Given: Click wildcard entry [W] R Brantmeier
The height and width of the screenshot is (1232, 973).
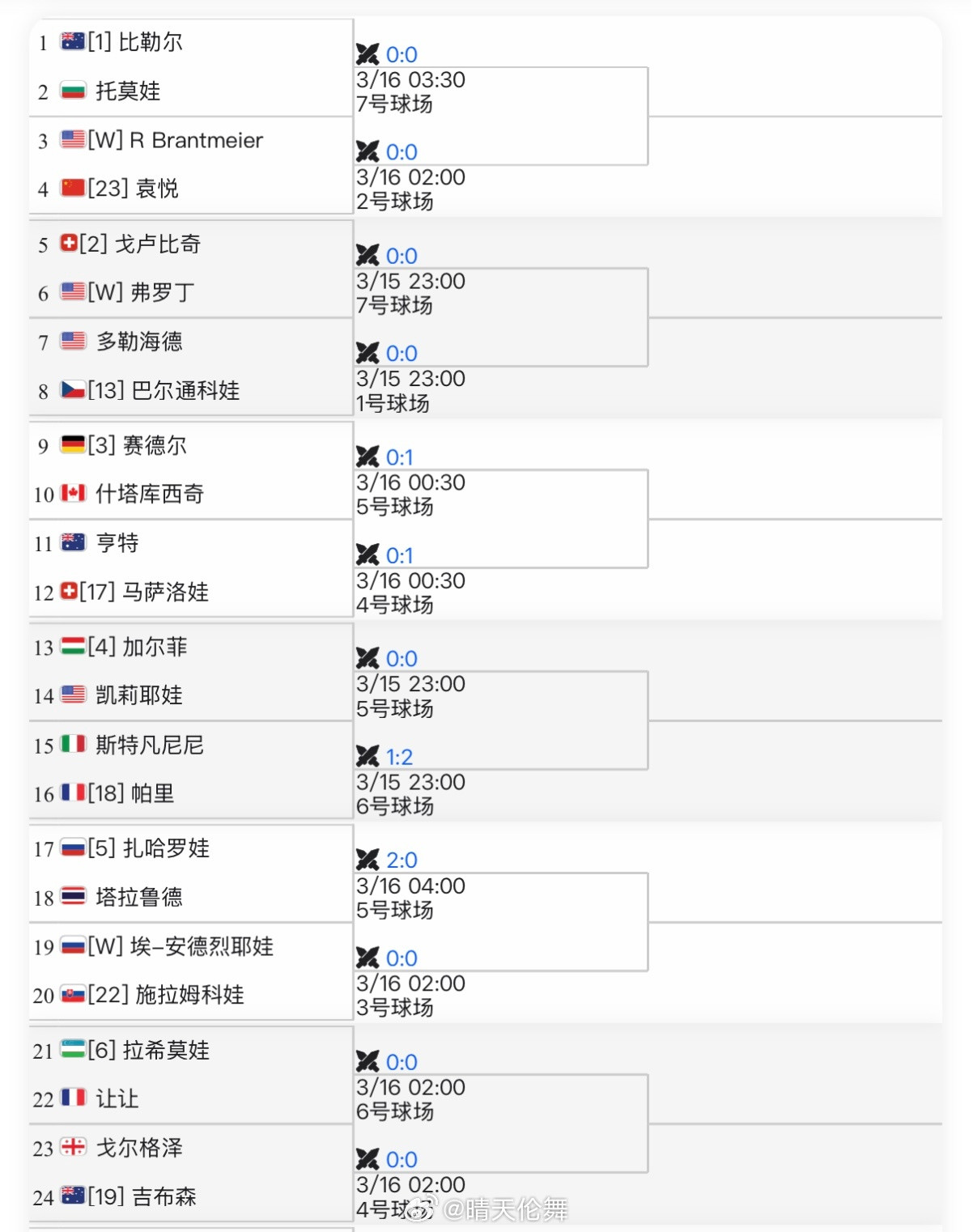Looking at the screenshot, I should (176, 140).
